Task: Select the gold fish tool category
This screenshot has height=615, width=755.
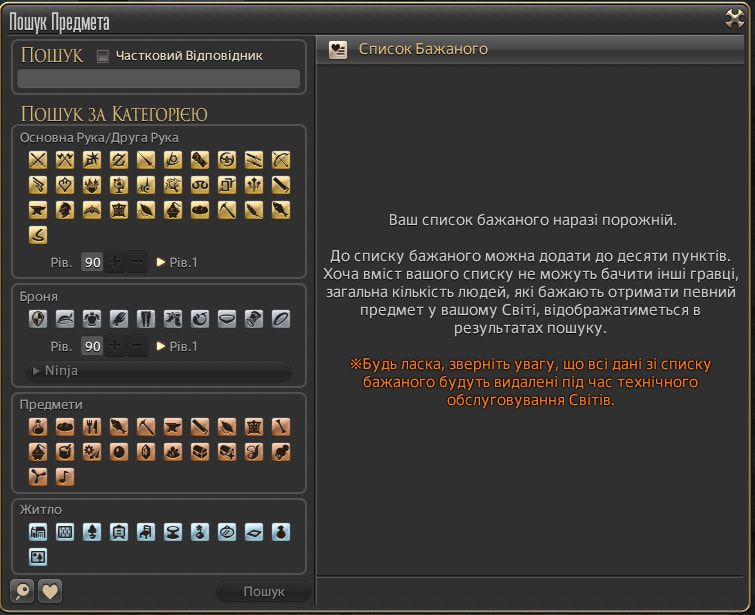Action: tap(281, 210)
